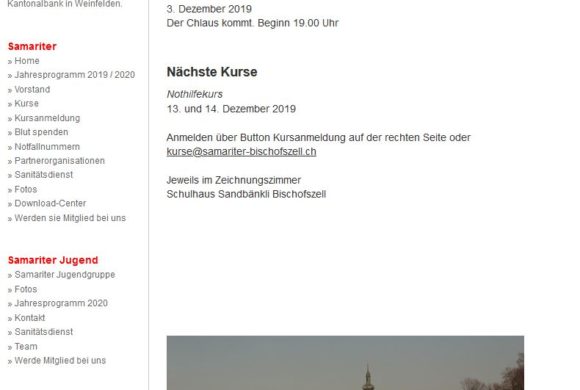Select Sanitätsdienst under Samariter heading
The width and height of the screenshot is (580, 390).
[44, 175]
